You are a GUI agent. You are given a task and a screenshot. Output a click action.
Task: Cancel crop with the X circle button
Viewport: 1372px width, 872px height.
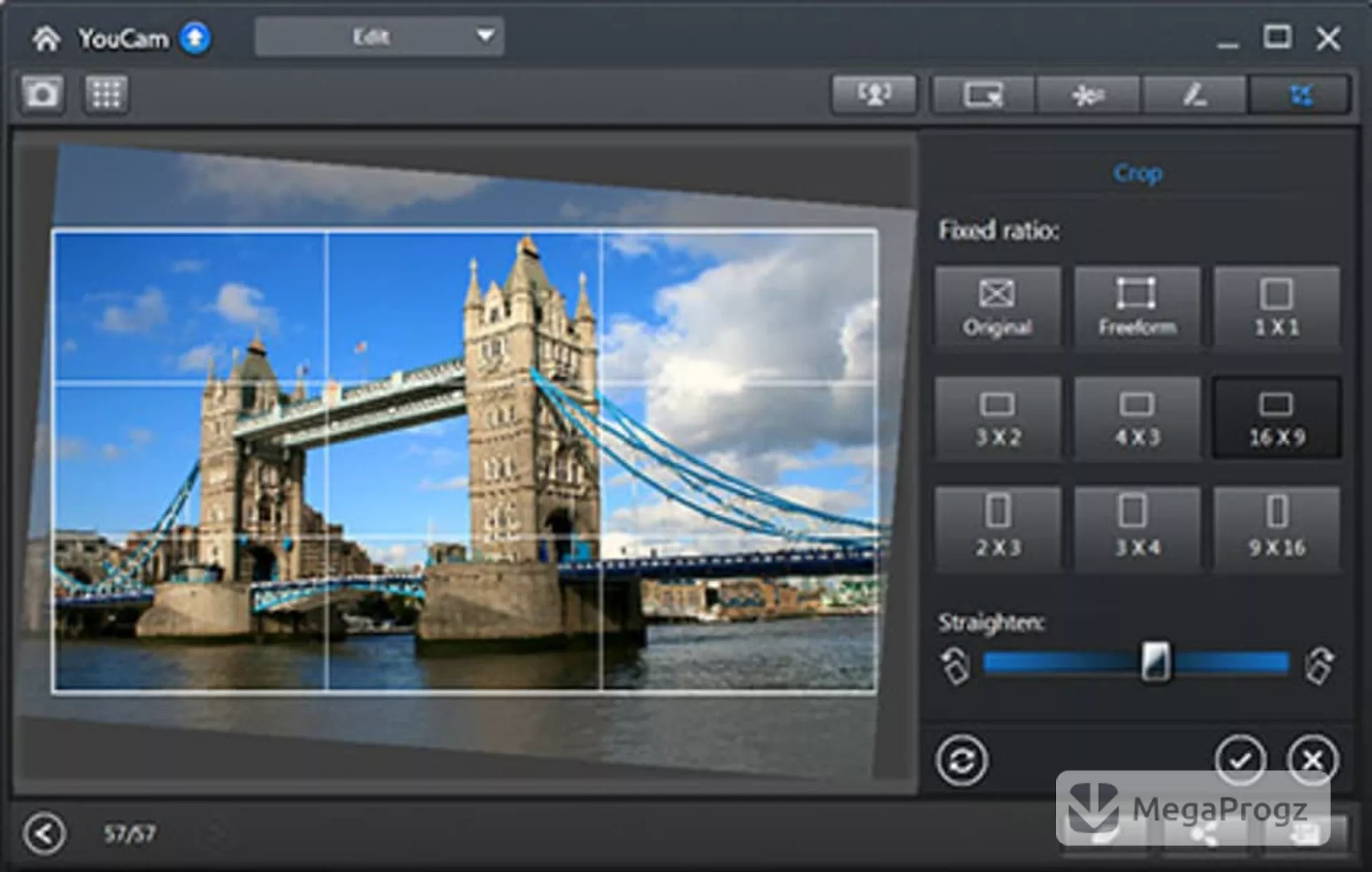click(x=1312, y=760)
